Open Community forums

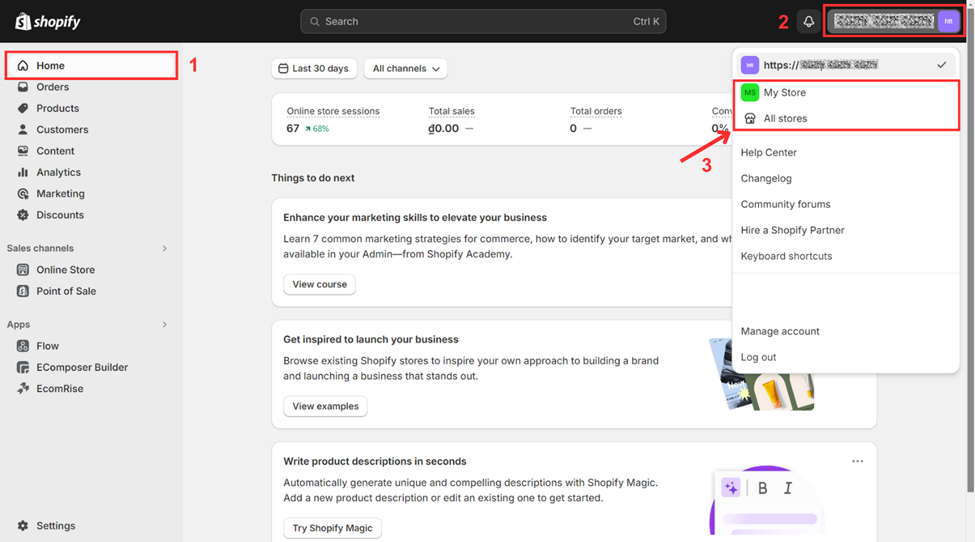point(785,204)
